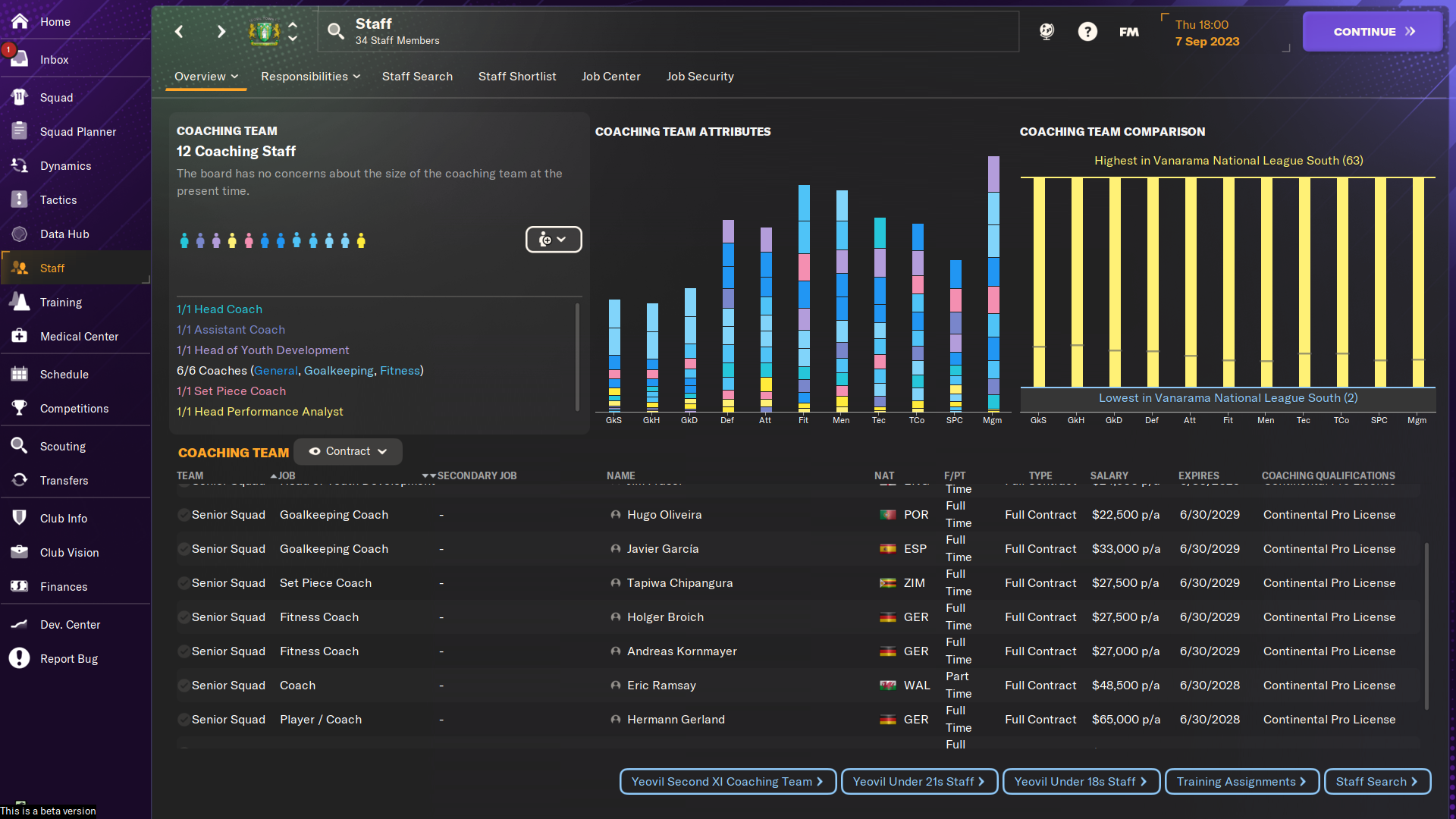The height and width of the screenshot is (819, 1456).
Task: Open Dynamics icon in sidebar
Action: pyautogui.click(x=20, y=165)
